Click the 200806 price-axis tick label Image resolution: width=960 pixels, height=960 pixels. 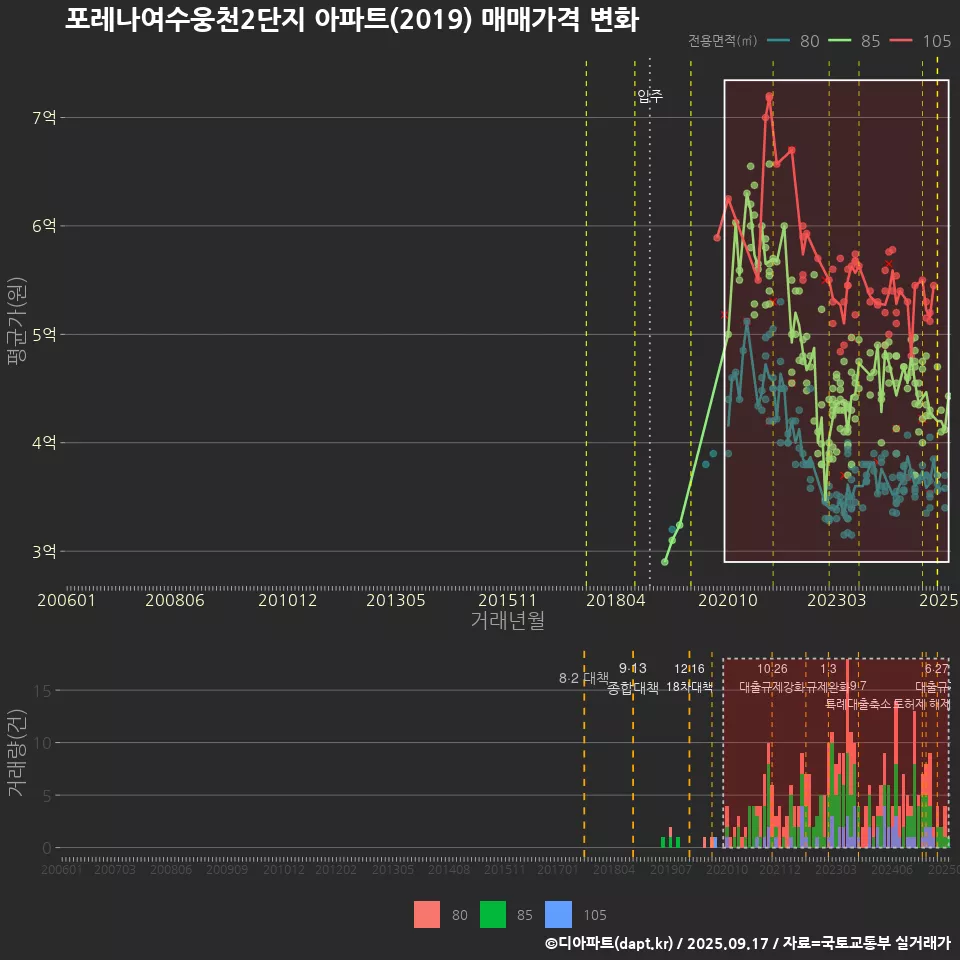[x=174, y=600]
